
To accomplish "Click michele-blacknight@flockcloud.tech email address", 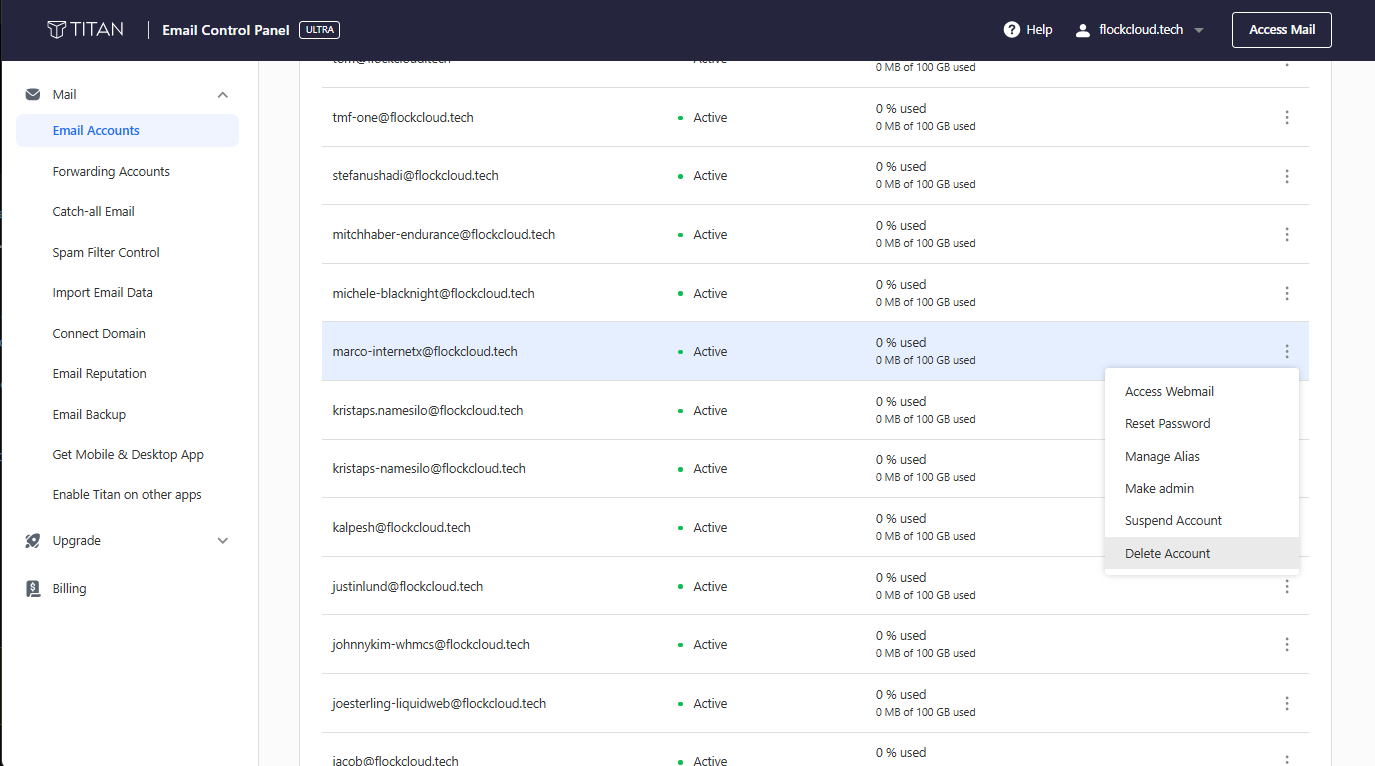I will click(433, 293).
